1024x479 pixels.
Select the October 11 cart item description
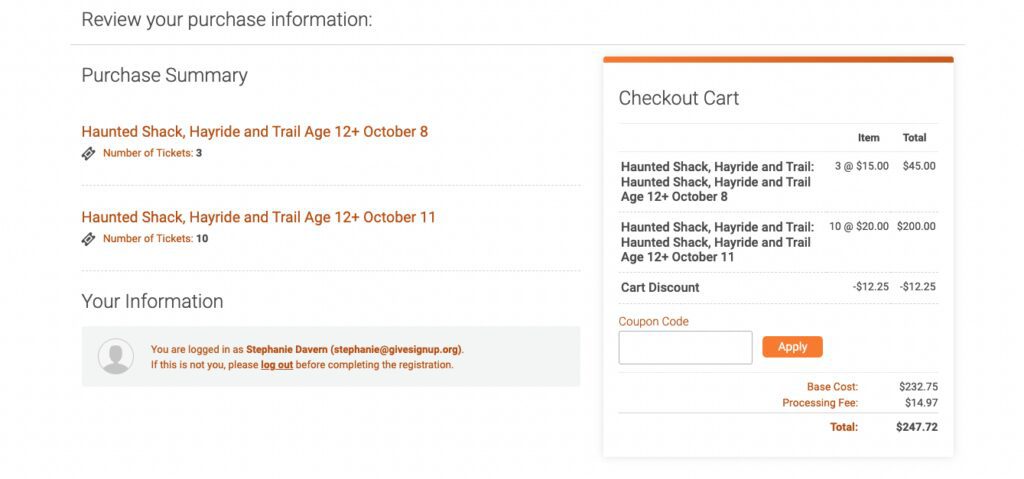(x=718, y=242)
